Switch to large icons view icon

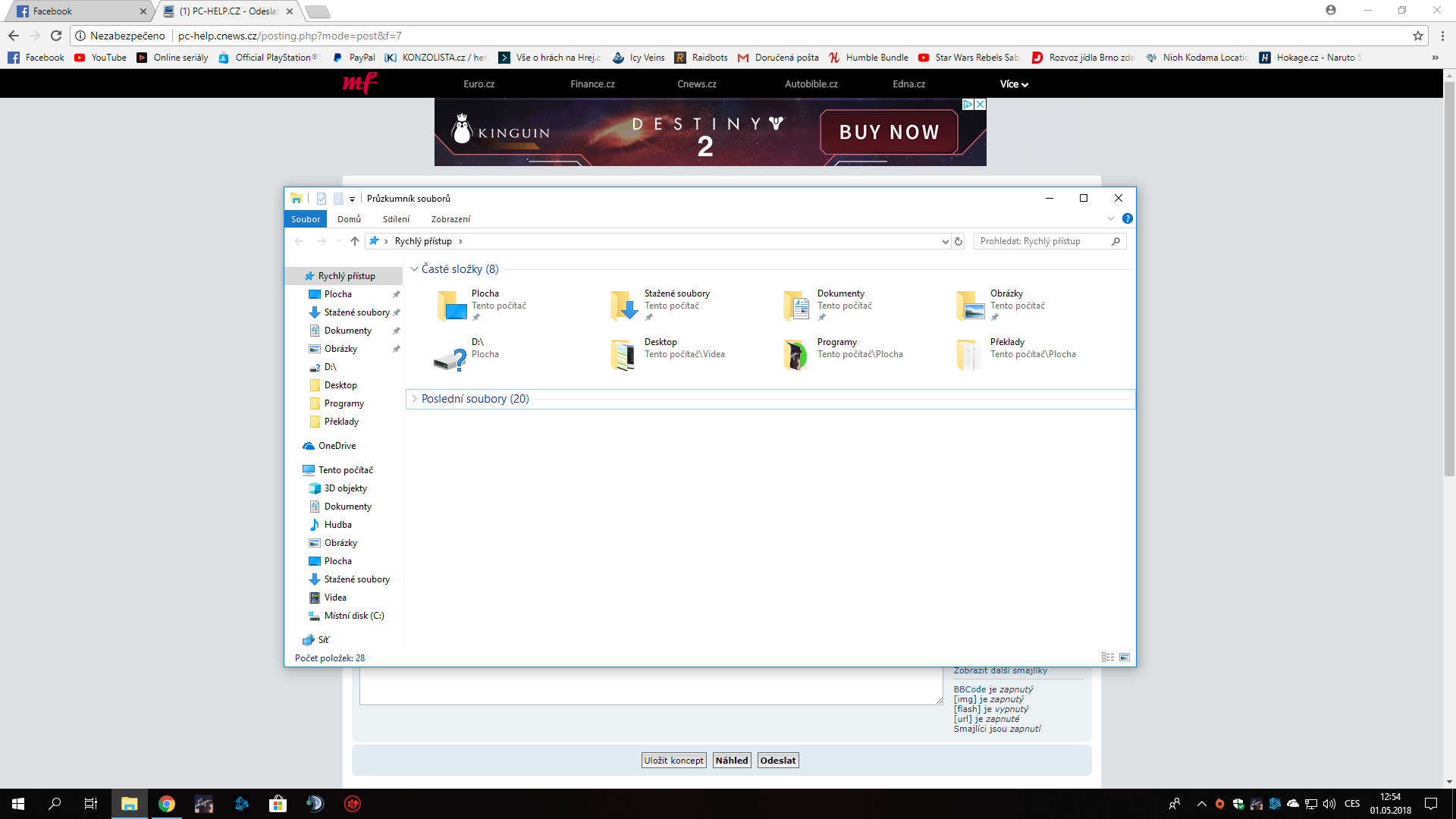(1125, 657)
